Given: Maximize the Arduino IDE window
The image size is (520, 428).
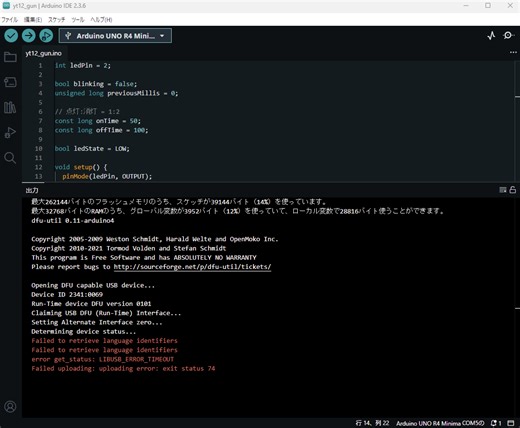Looking at the screenshot, I should 488,6.
